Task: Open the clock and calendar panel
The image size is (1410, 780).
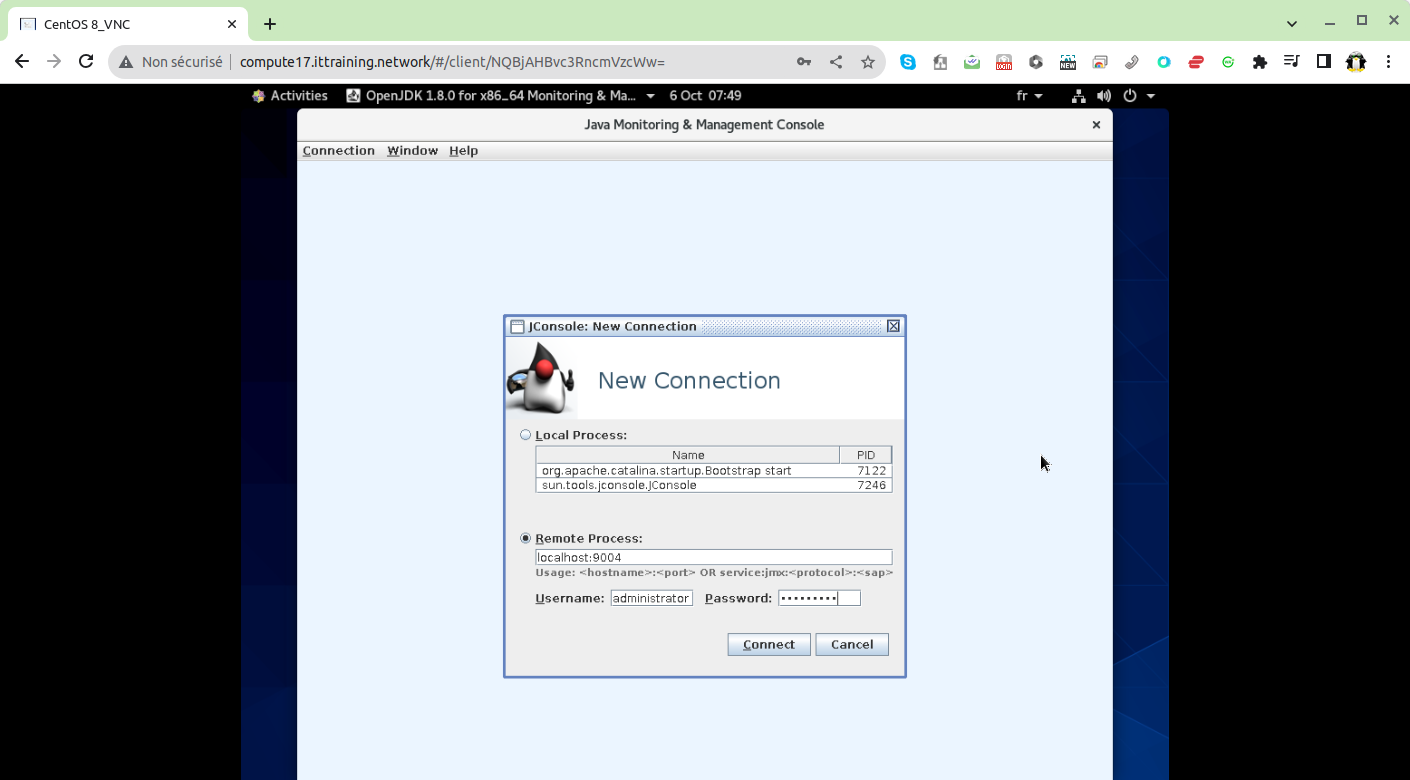Action: click(x=705, y=96)
